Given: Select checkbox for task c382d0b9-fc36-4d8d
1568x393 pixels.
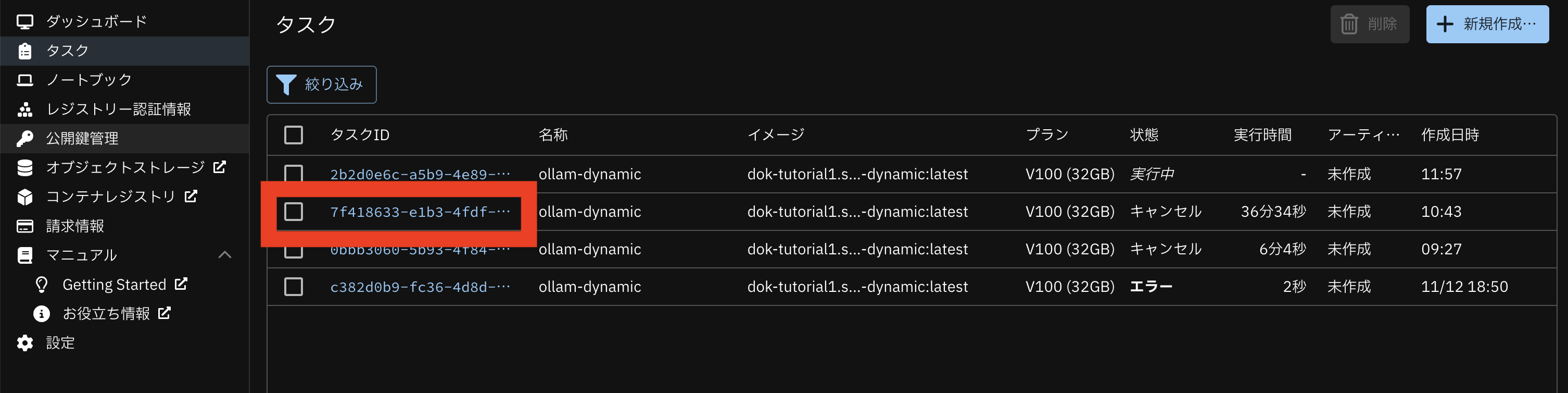Looking at the screenshot, I should point(294,286).
